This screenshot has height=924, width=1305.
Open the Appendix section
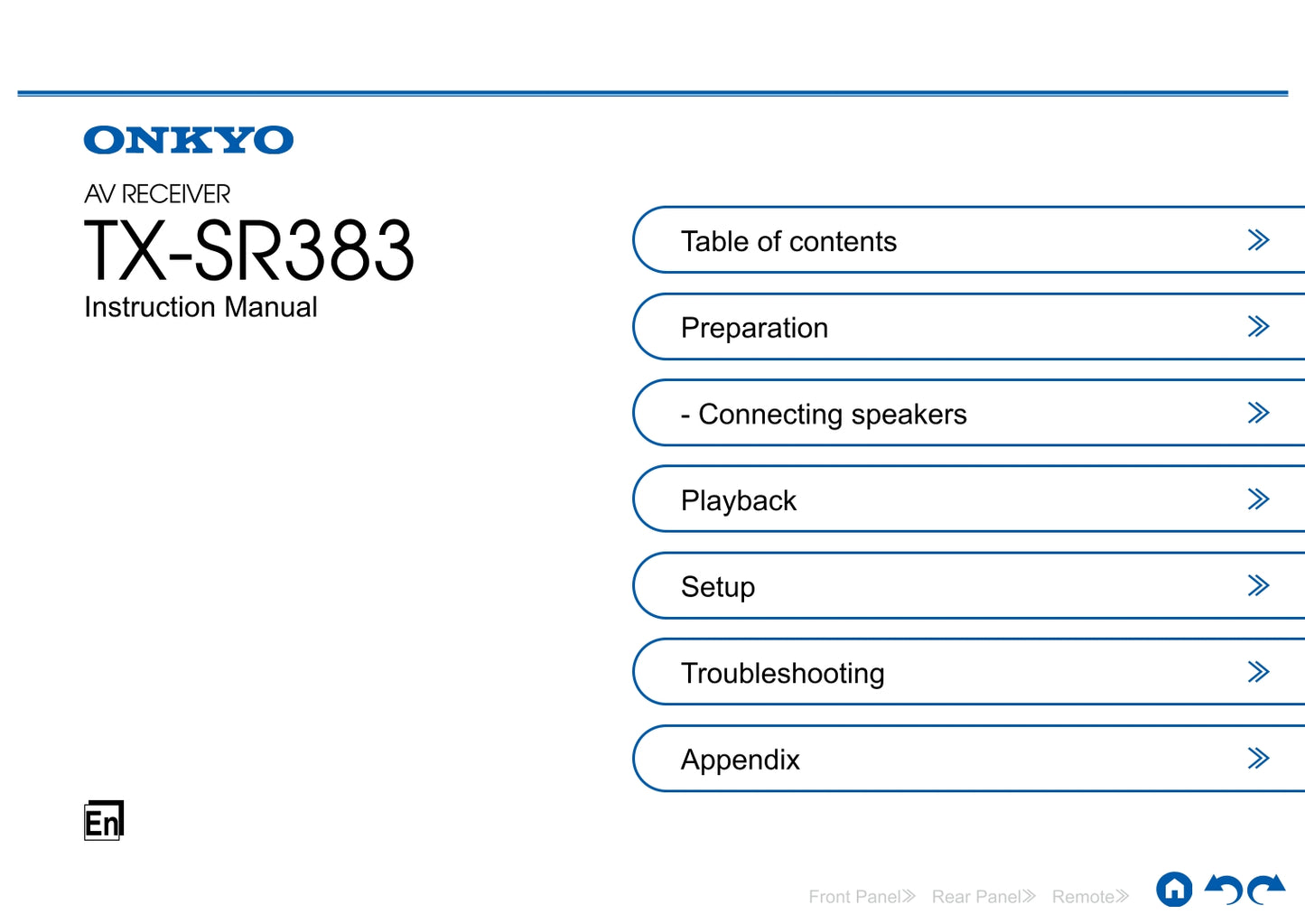[x=740, y=760]
